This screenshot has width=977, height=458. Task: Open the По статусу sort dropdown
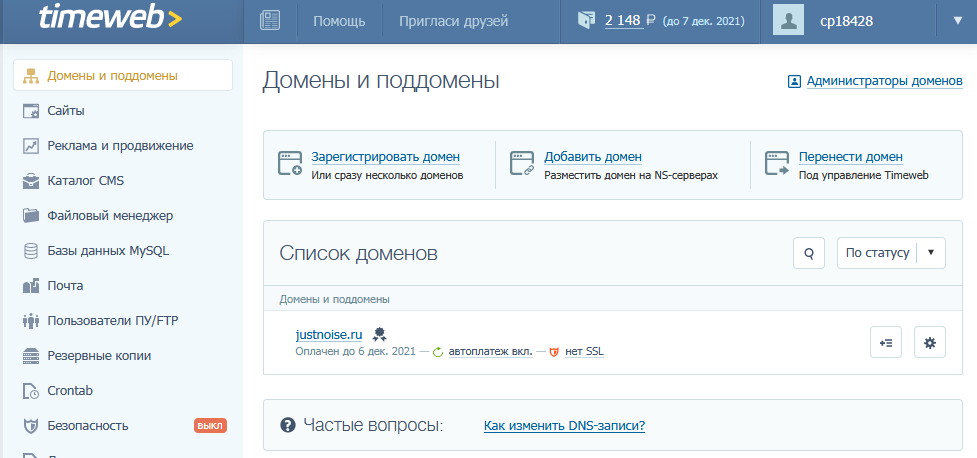click(891, 253)
